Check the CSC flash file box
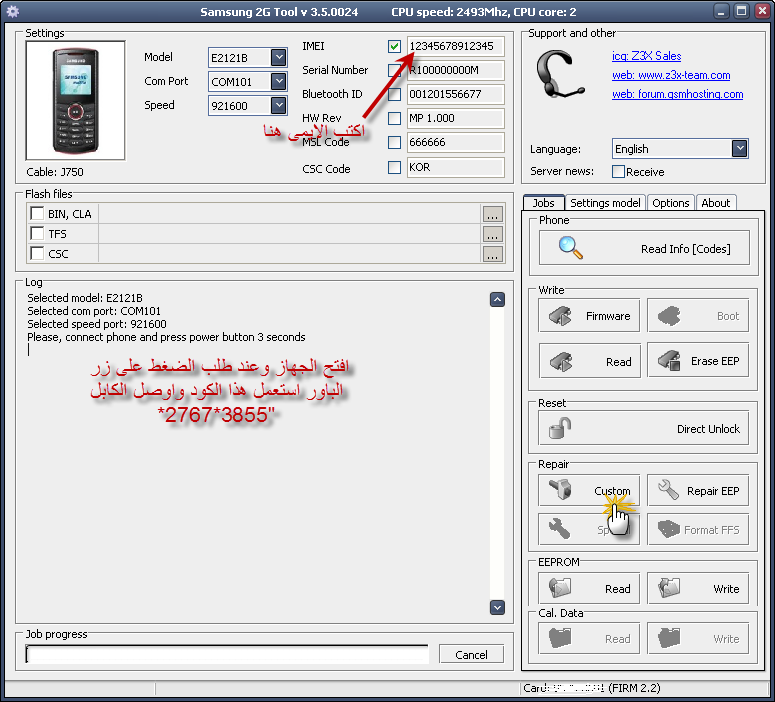Screen dimensions: 775x702 (37, 253)
